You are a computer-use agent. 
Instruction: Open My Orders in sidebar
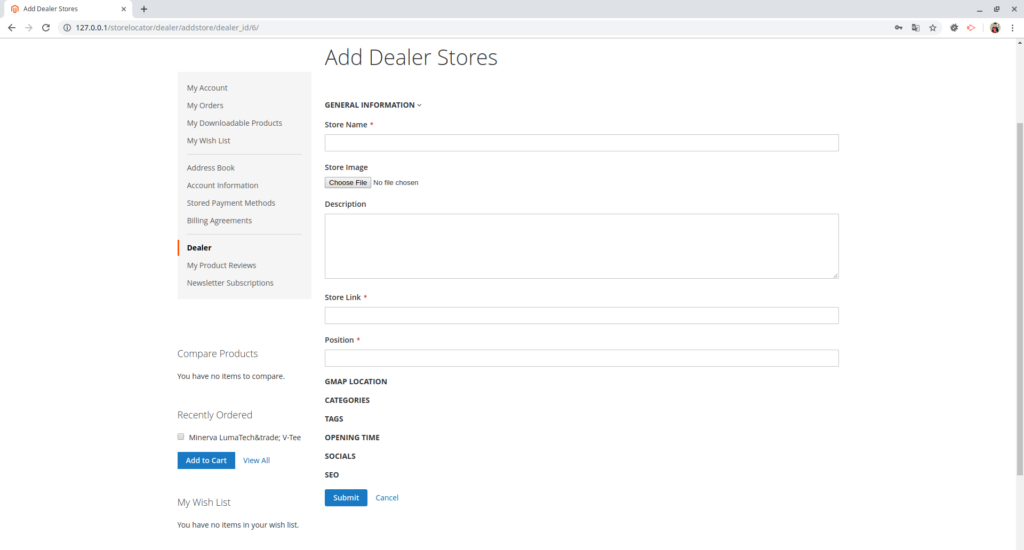tap(205, 106)
